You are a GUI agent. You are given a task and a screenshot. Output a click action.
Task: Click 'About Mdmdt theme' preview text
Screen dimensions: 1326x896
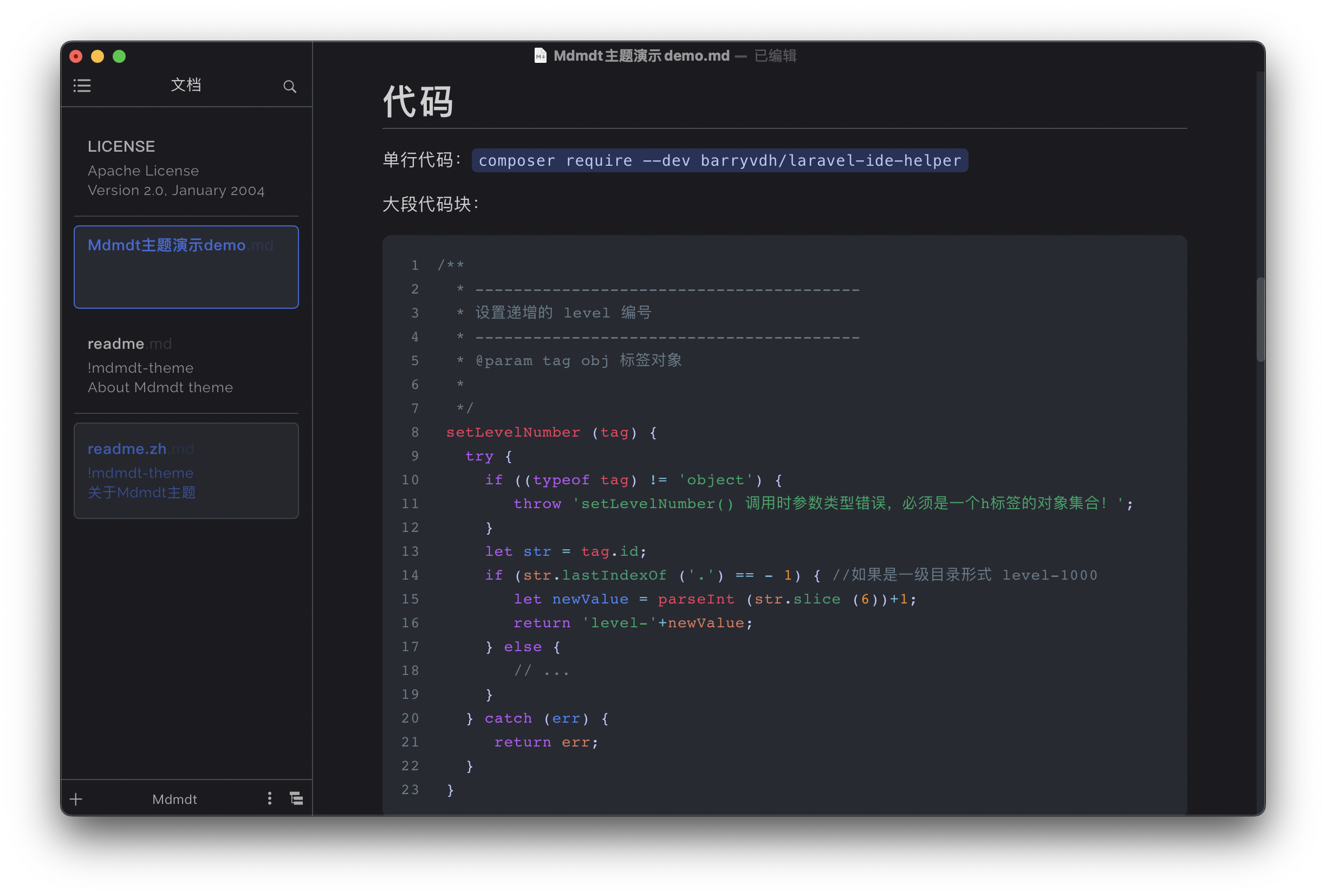click(x=160, y=387)
